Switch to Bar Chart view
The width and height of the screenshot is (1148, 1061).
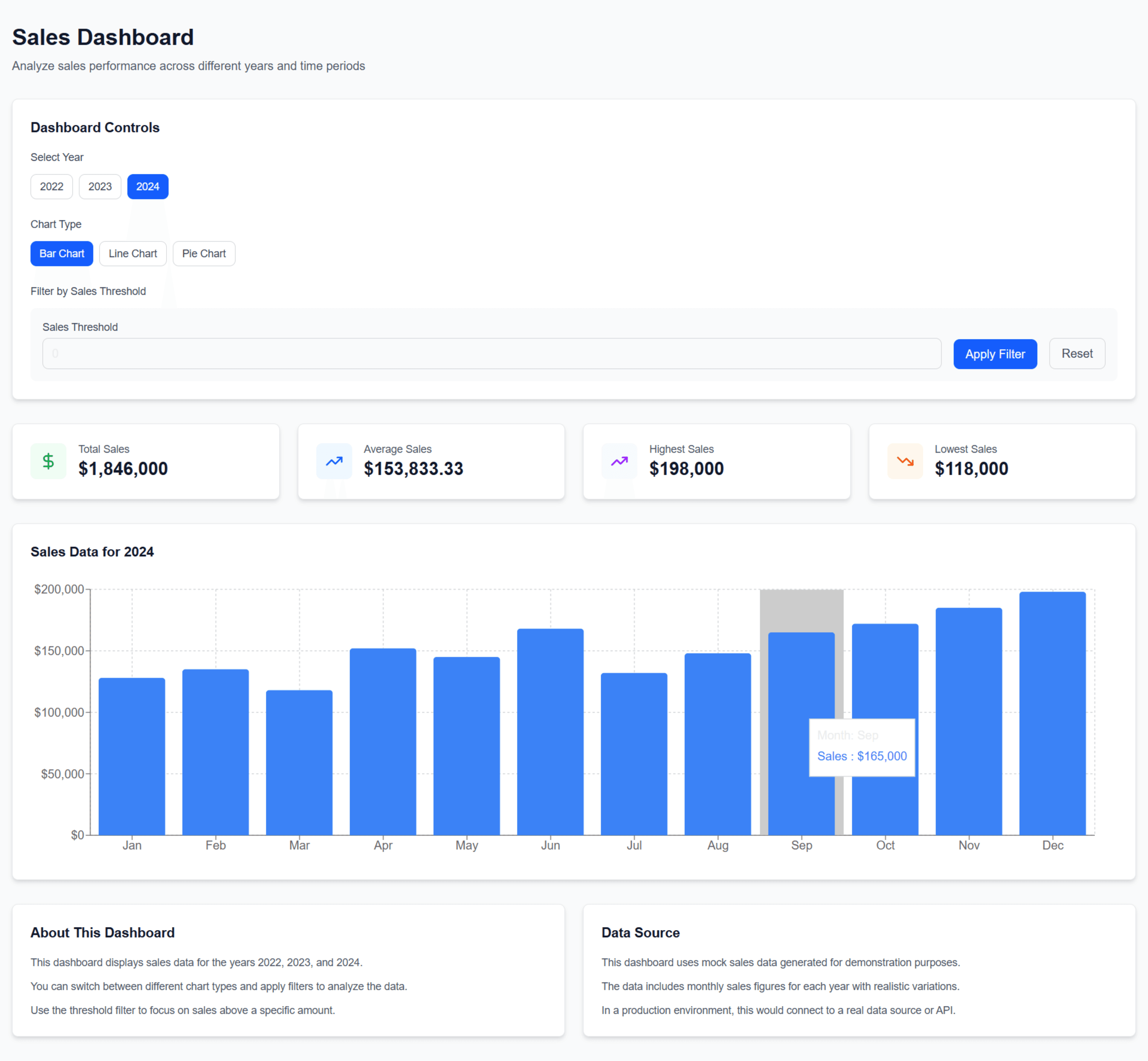coord(62,254)
